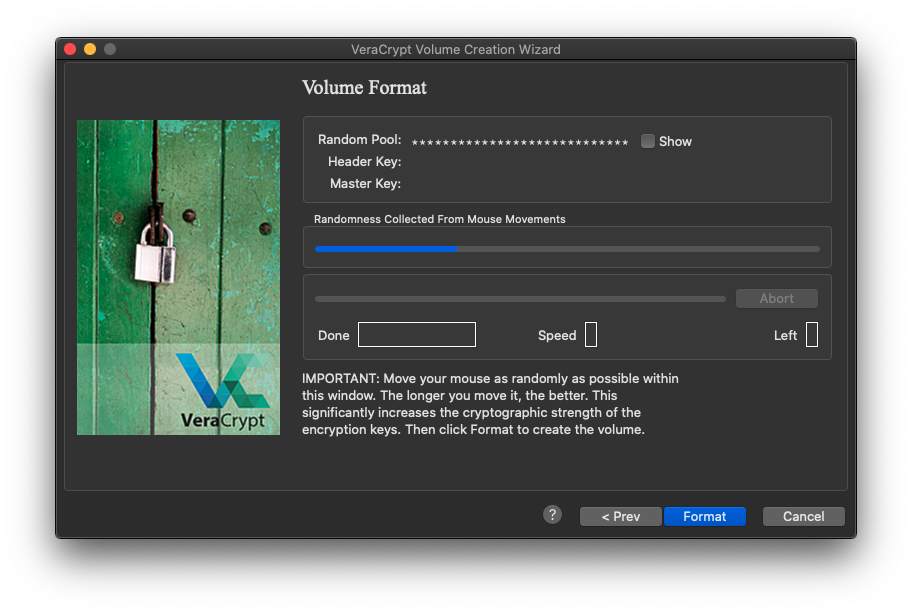Enable the Show random pool checkbox
This screenshot has height=612, width=912.
tap(647, 141)
